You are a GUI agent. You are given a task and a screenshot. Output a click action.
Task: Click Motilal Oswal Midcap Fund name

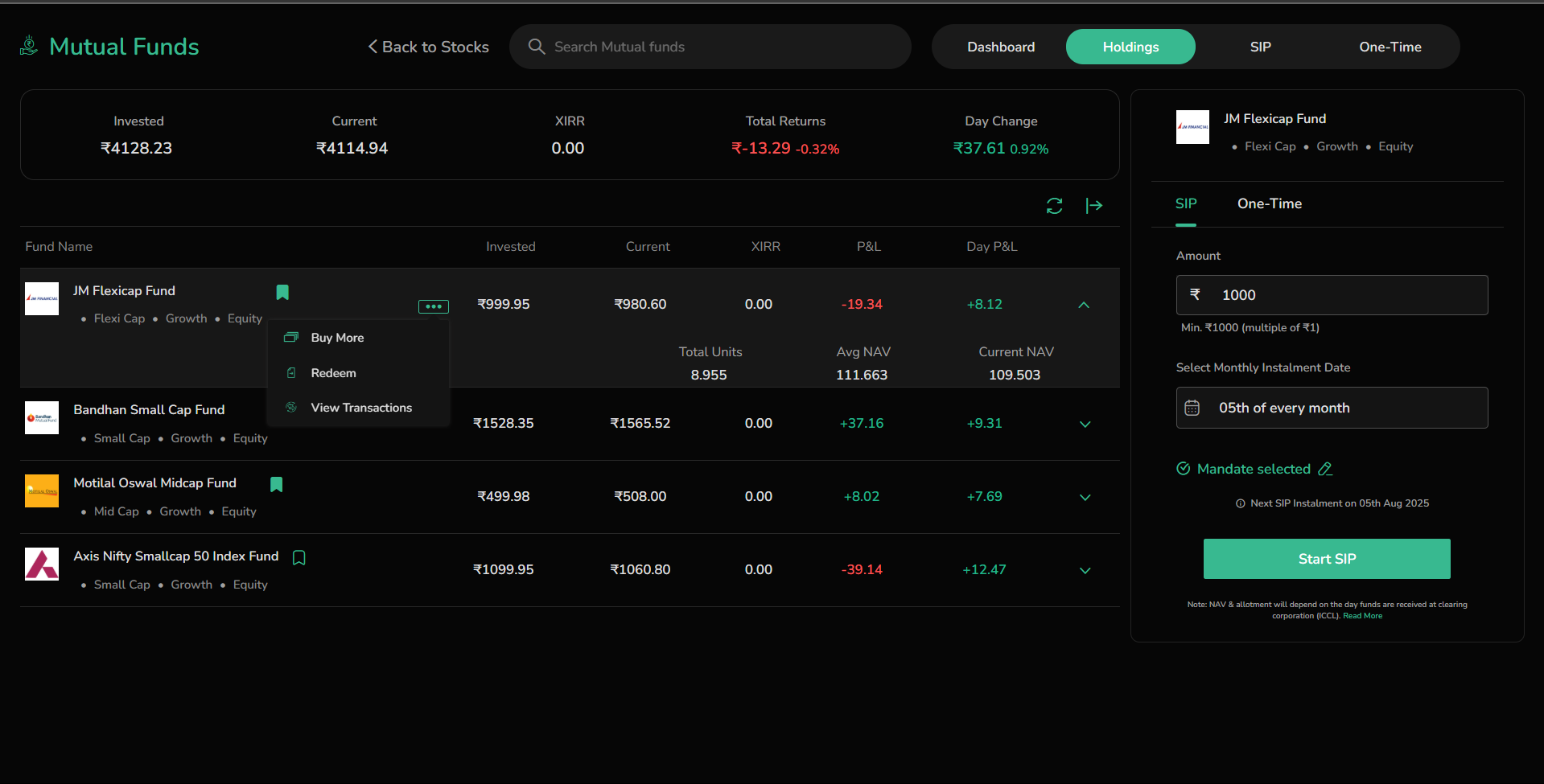[x=154, y=483]
